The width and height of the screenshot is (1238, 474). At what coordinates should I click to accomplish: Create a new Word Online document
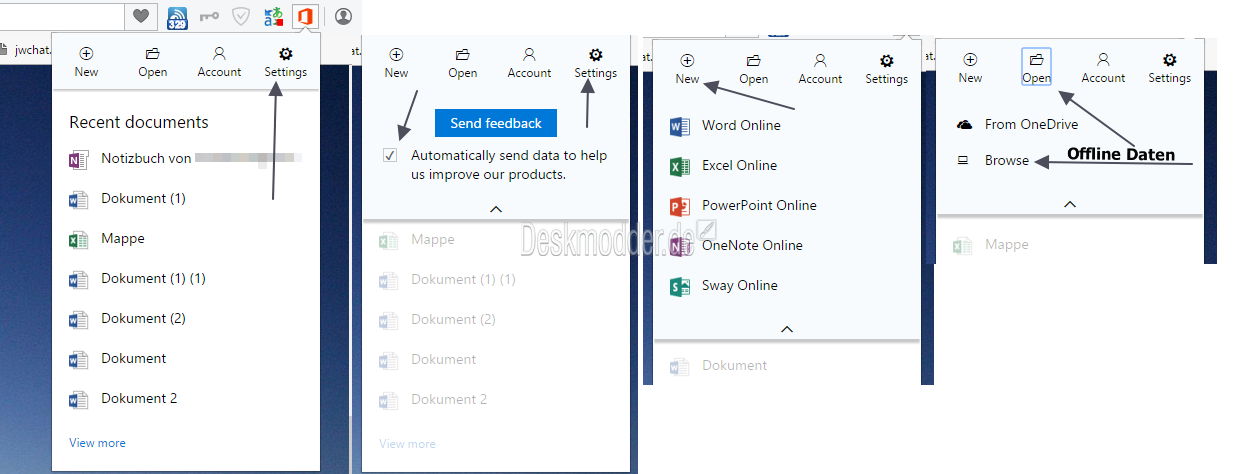coord(740,126)
